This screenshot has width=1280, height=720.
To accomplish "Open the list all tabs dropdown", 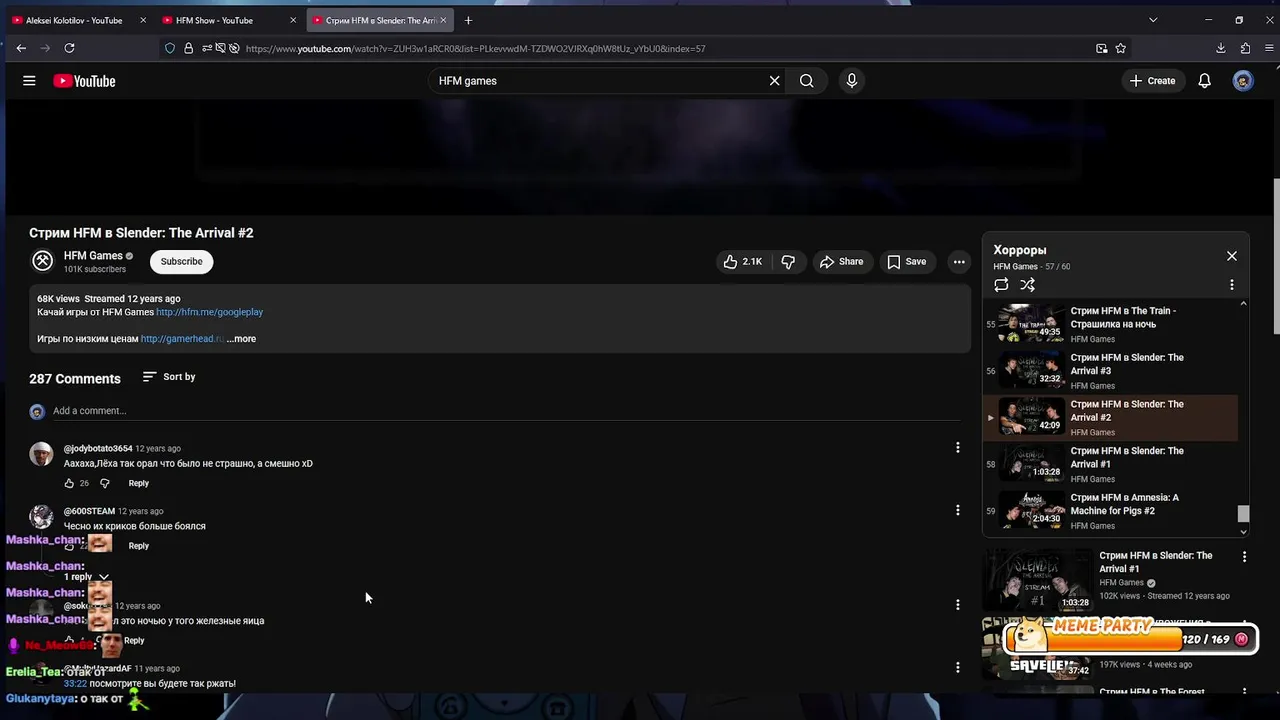I will click(x=1153, y=20).
